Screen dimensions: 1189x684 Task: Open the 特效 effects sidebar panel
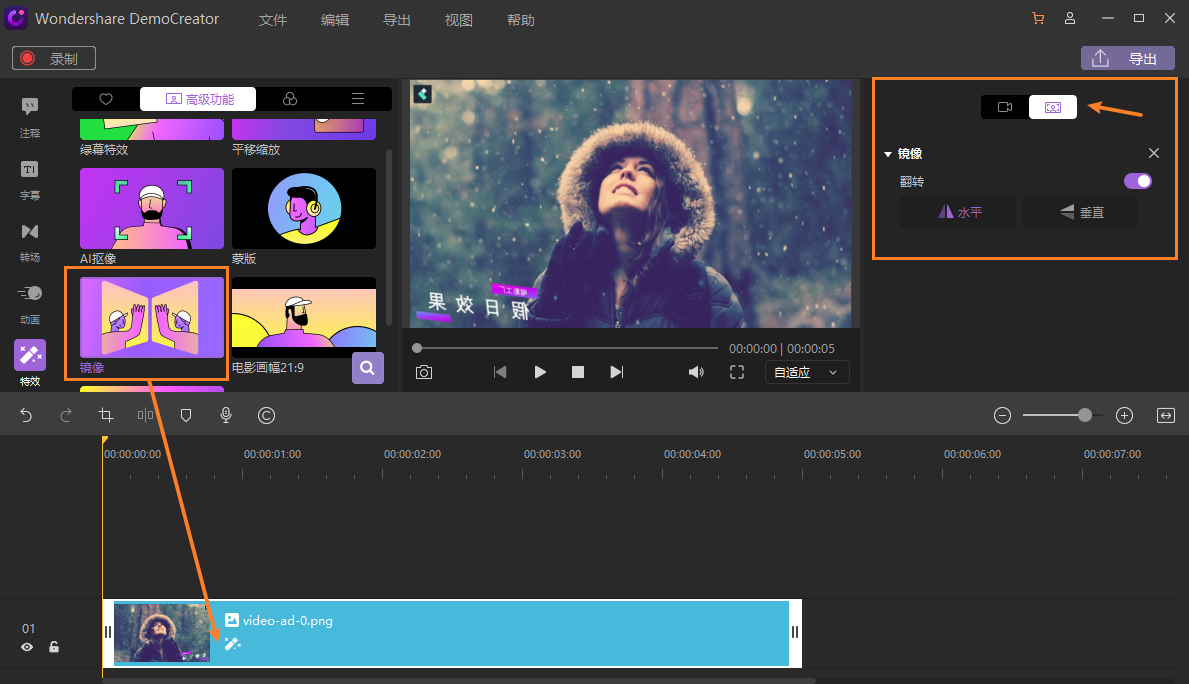pos(30,362)
